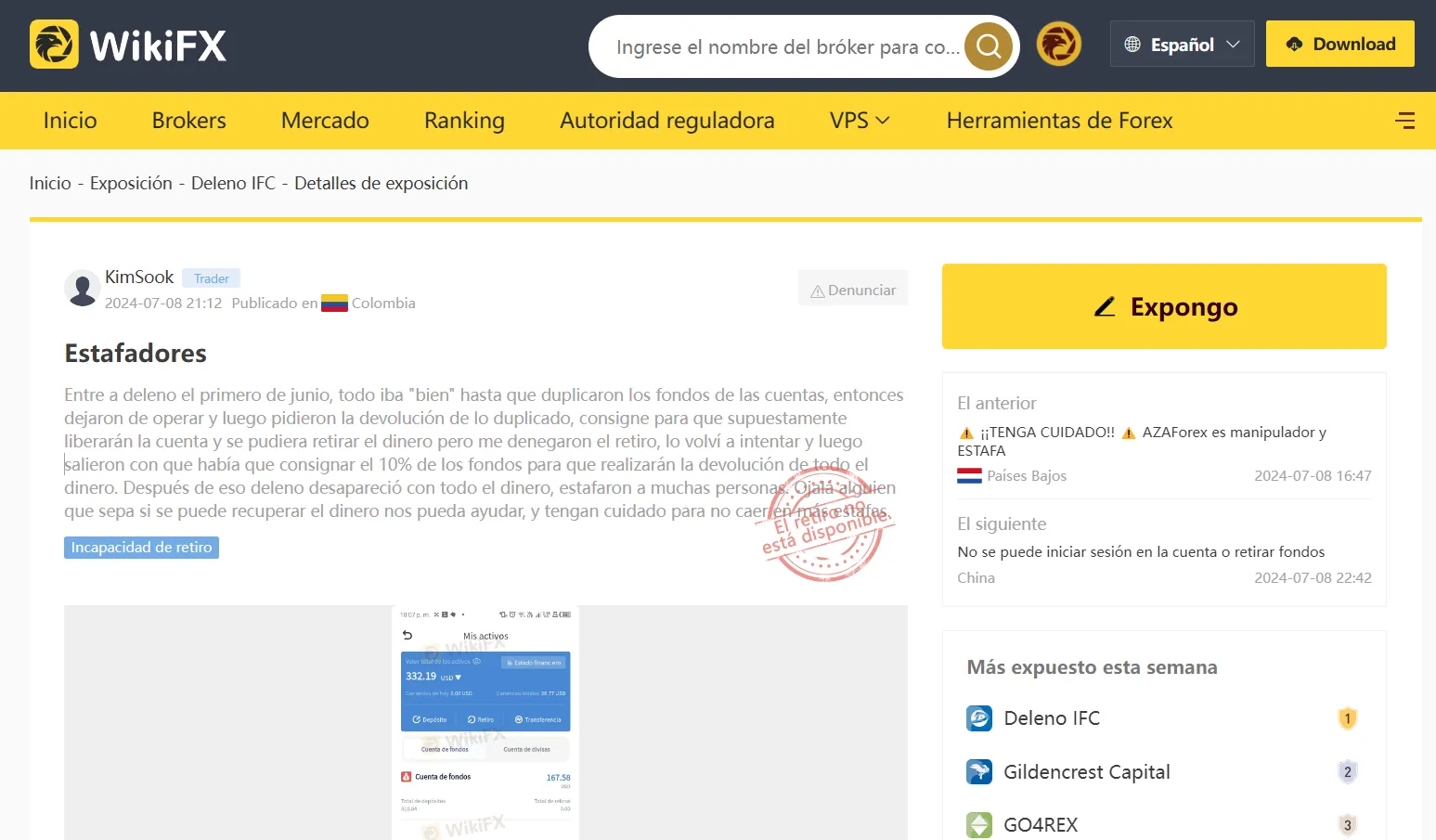
Task: Click the Estafadores post title
Action: [x=136, y=354]
